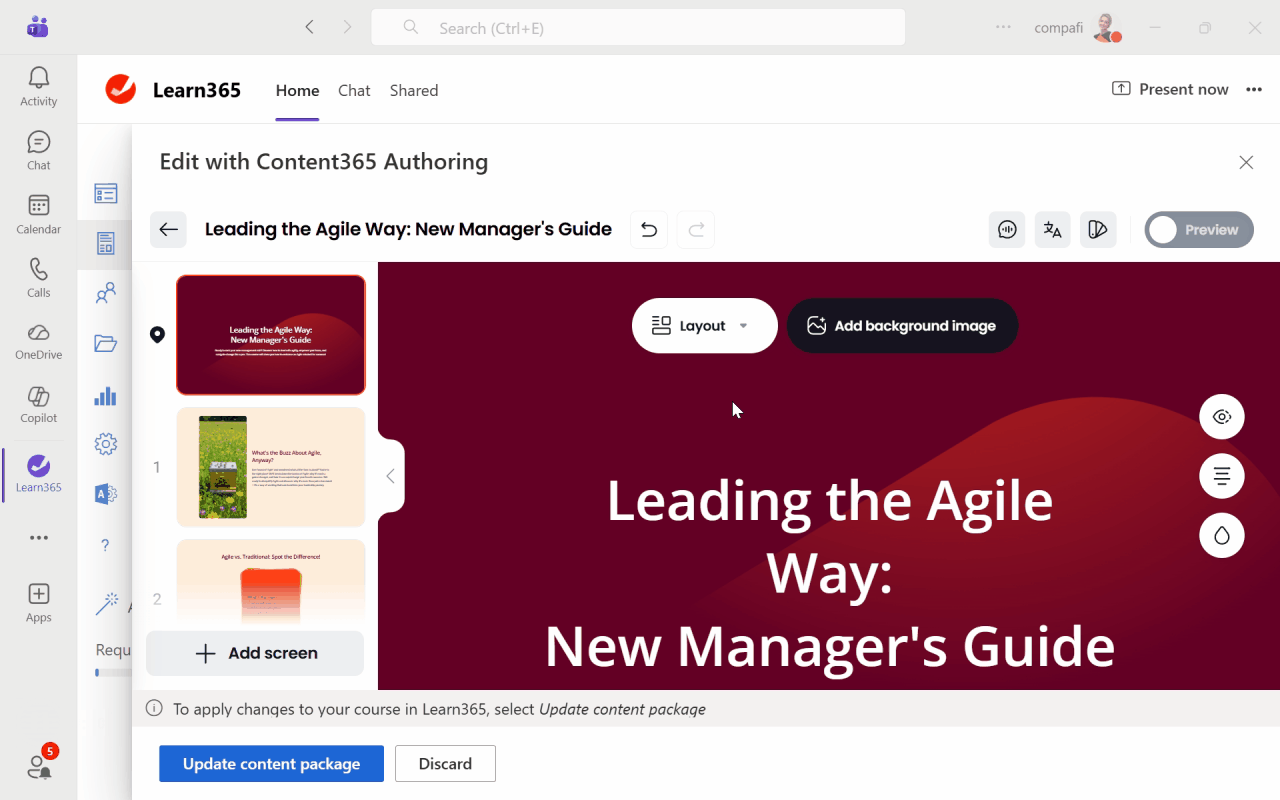The height and width of the screenshot is (800, 1280).
Task: Collapse the slide thumbnails panel chevron
Action: [x=390, y=475]
